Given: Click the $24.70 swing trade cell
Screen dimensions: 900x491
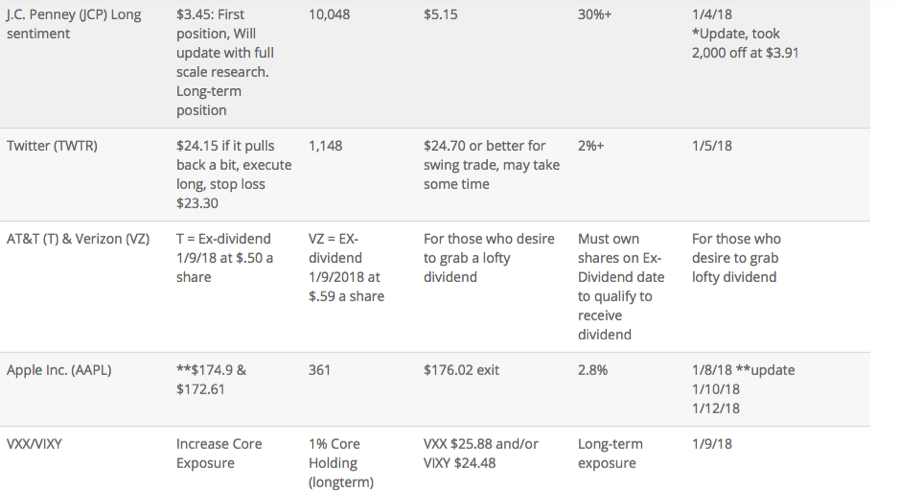Looking at the screenshot, I should click(491, 165).
